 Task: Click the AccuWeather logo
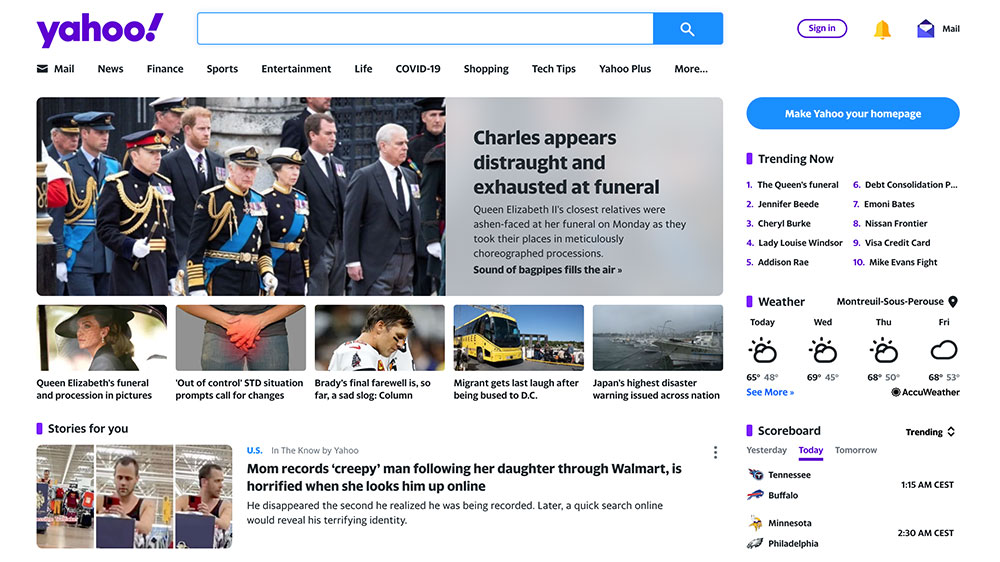pos(925,392)
